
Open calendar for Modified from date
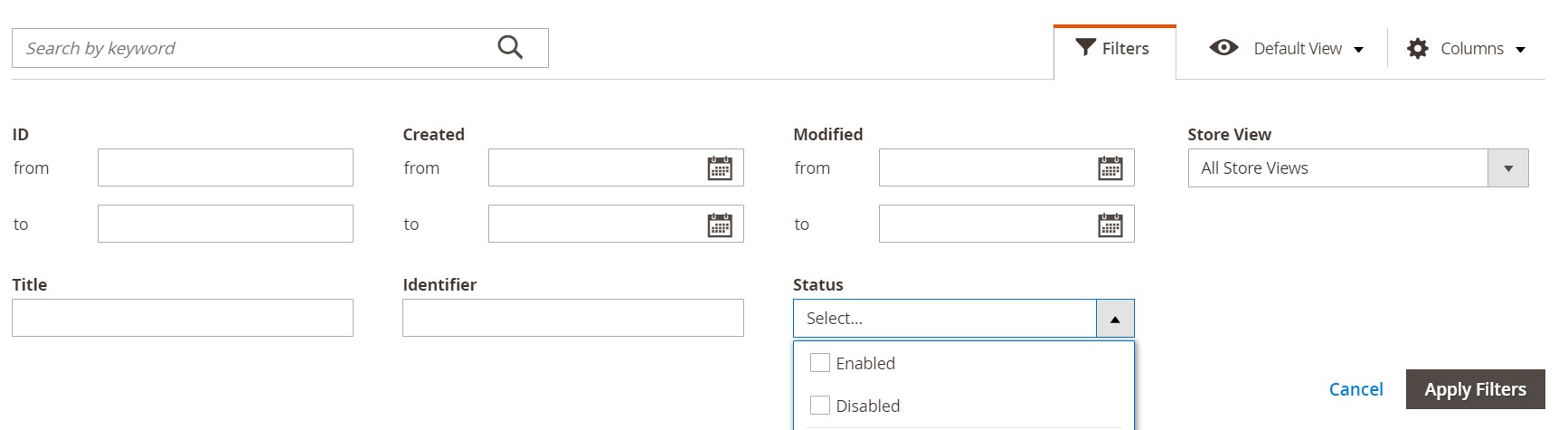coord(1110,168)
